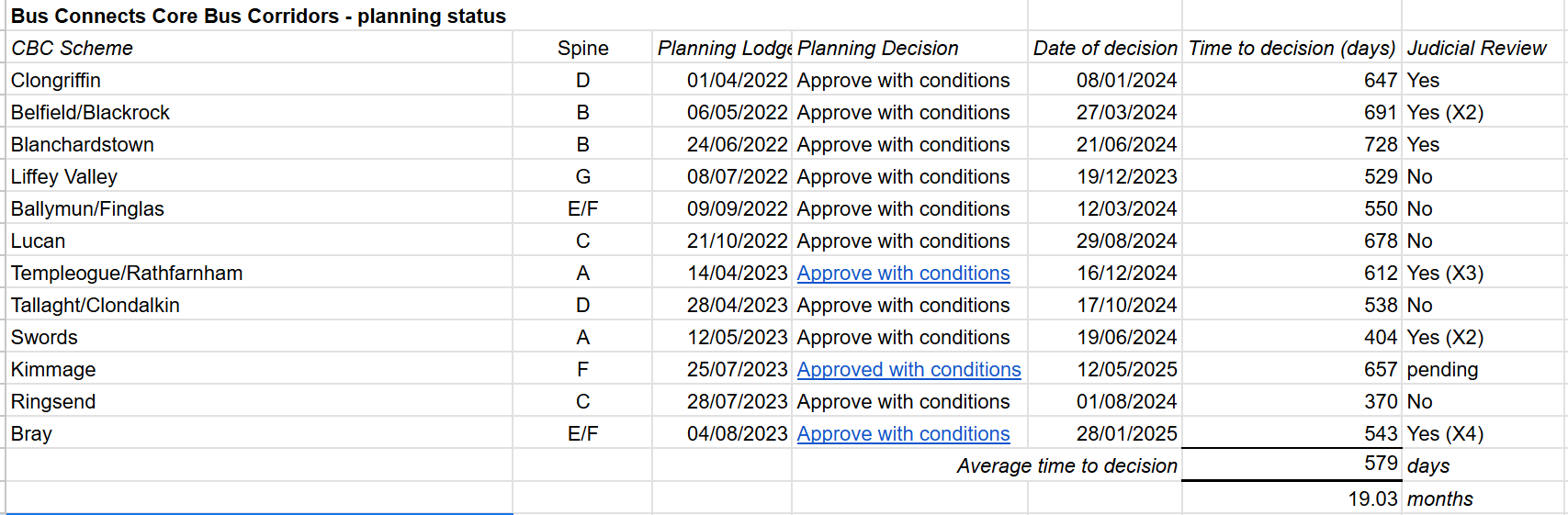The image size is (1568, 515).
Task: Select the CBC Scheme header cell
Action: (x=259, y=48)
